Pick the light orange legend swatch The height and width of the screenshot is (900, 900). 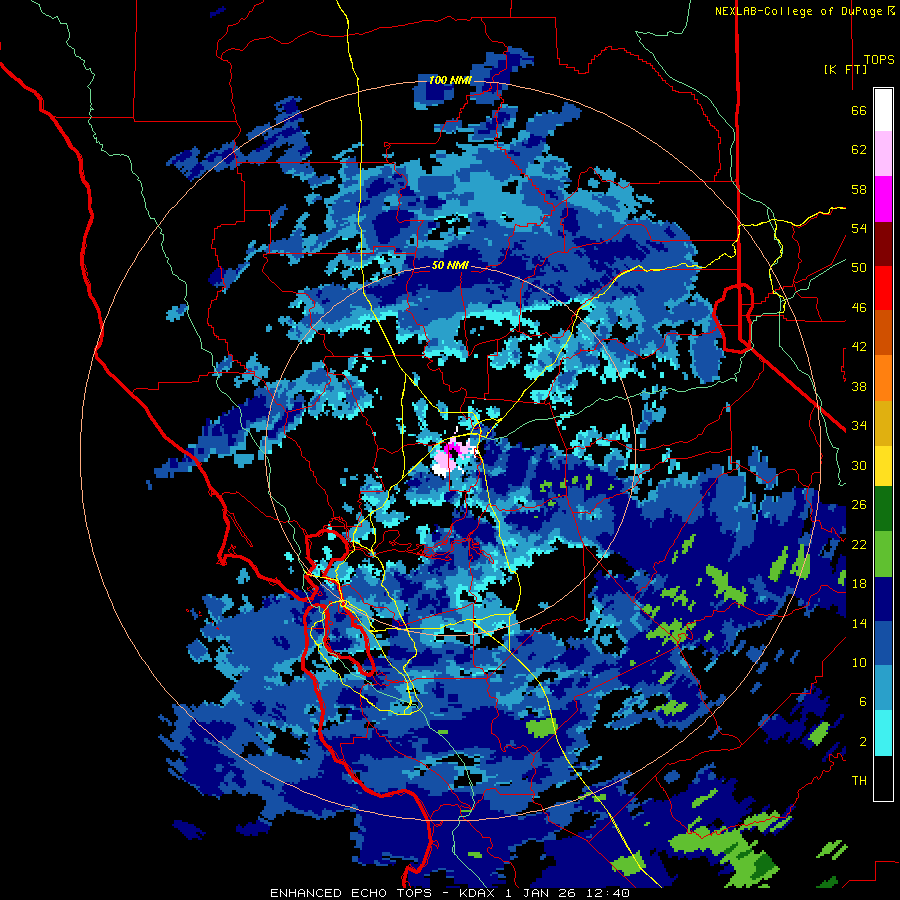pos(883,378)
